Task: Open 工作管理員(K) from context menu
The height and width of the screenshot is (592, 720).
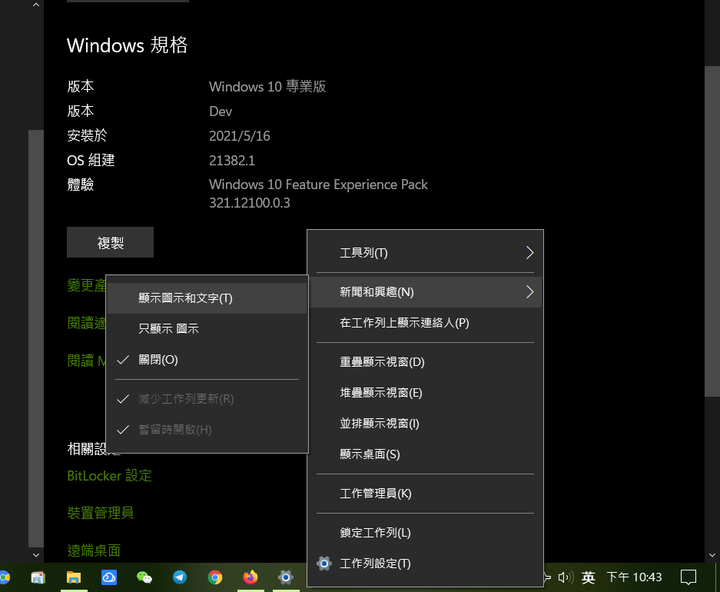Action: [425, 494]
